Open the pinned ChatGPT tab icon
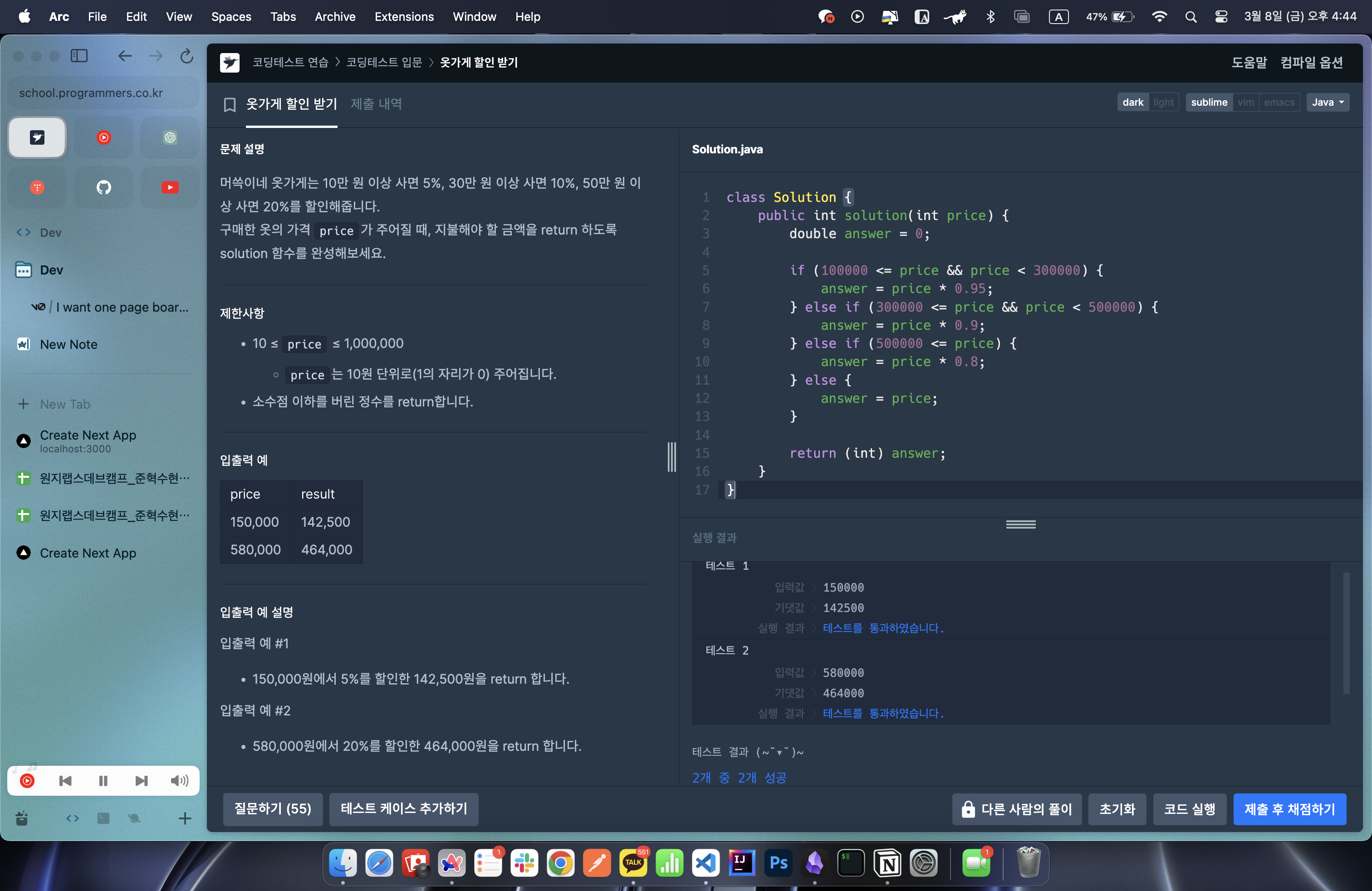This screenshot has height=891, width=1372. 170,137
